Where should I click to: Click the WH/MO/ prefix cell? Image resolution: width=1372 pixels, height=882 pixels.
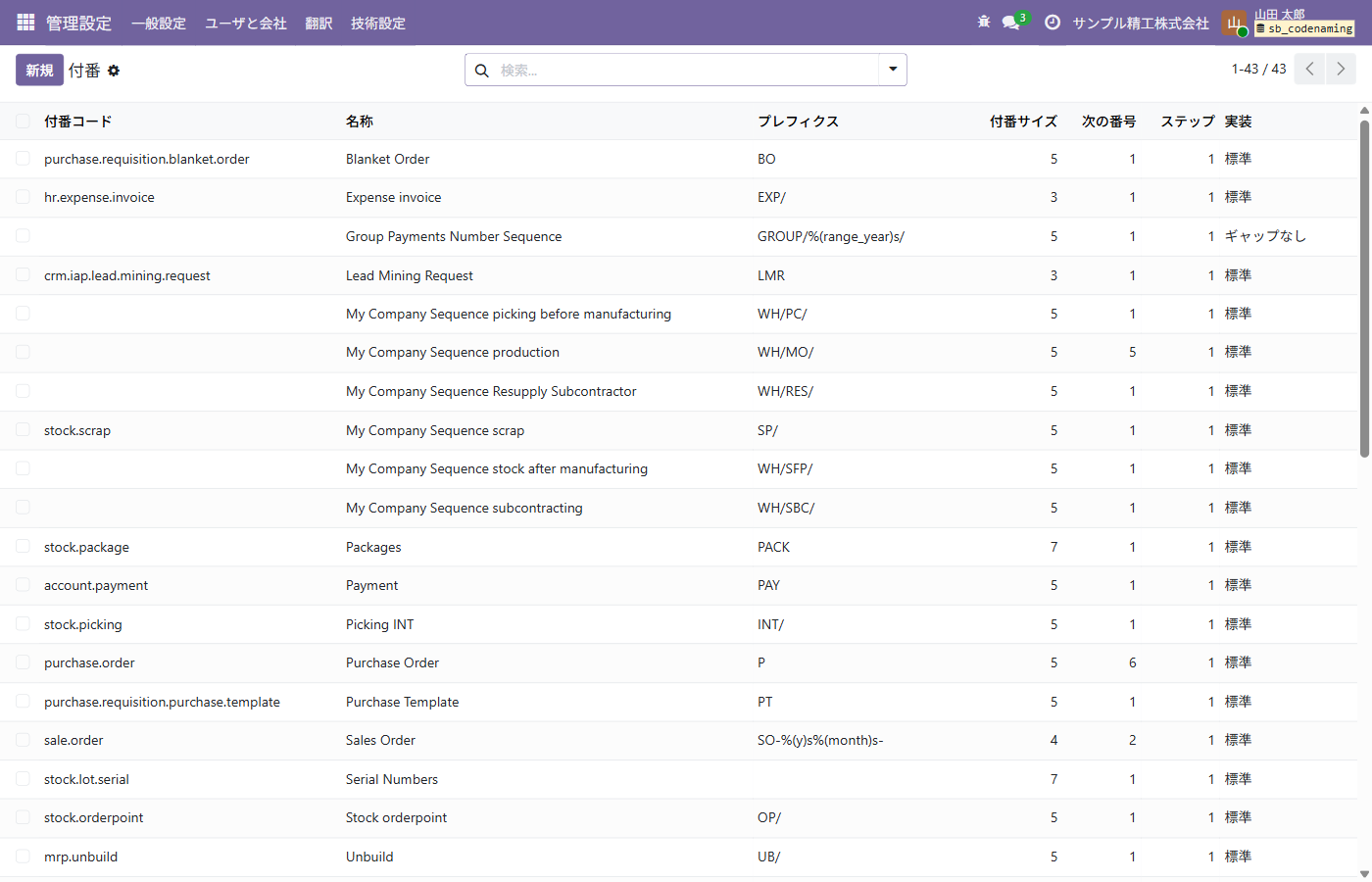click(x=785, y=352)
